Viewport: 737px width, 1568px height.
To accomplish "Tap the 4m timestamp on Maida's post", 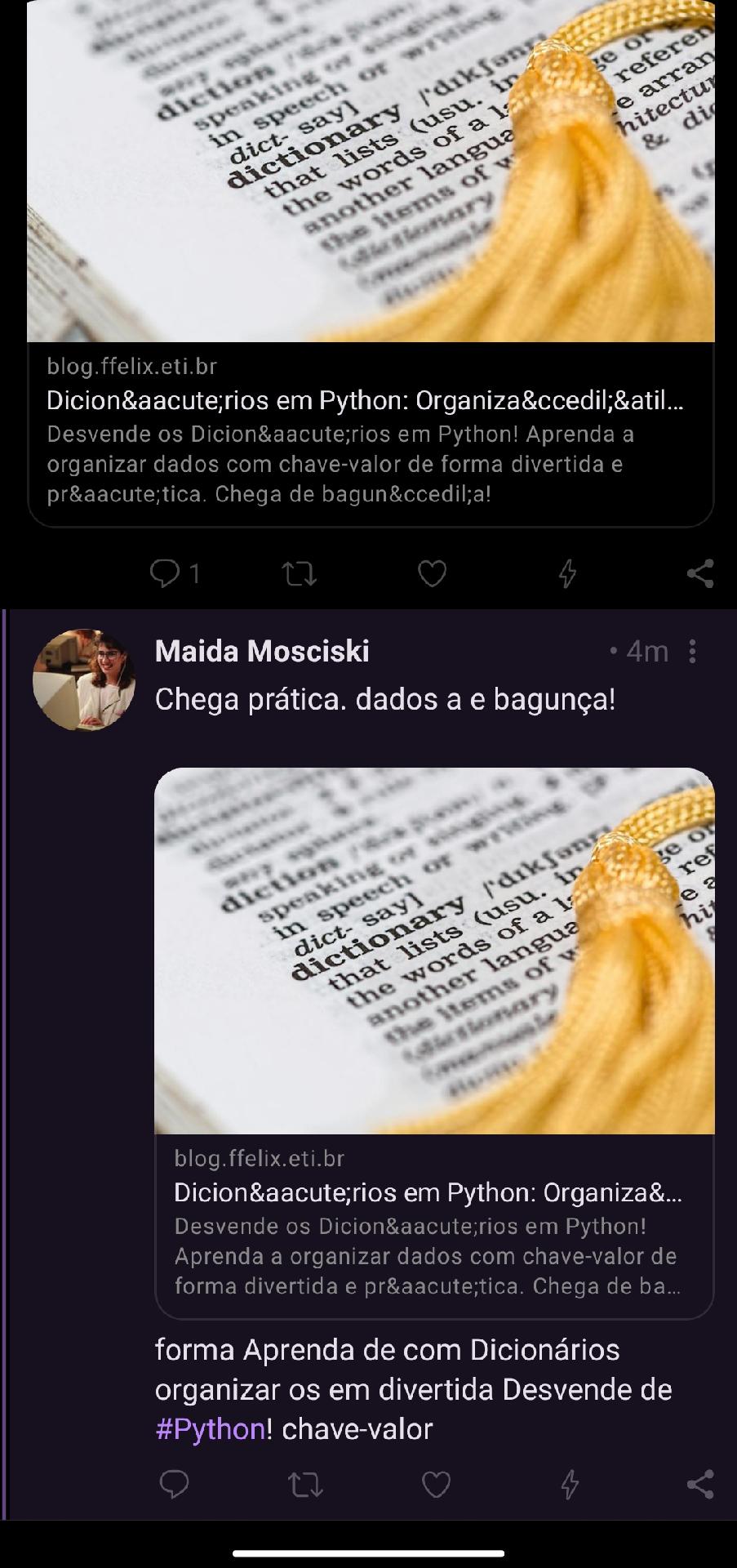I will pos(647,651).
